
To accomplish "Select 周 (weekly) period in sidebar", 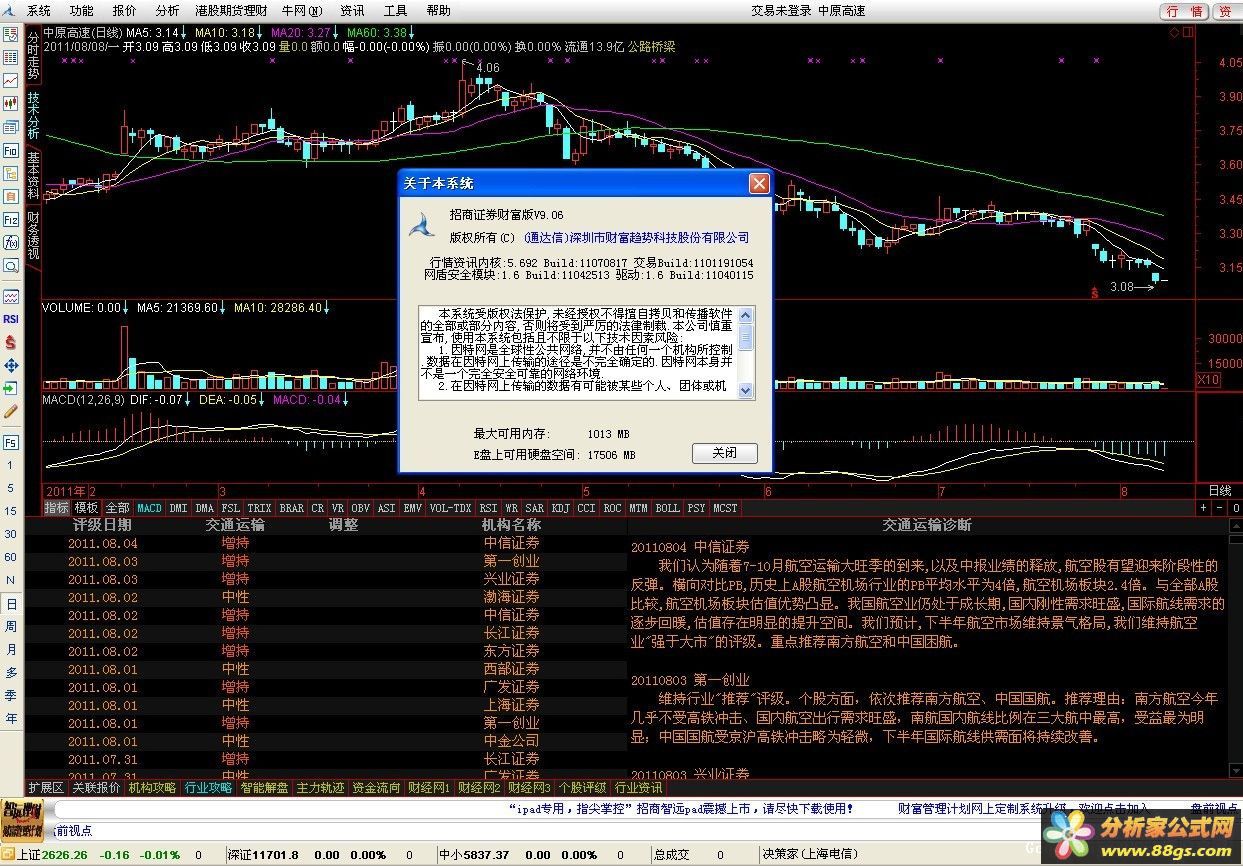I will click(x=11, y=626).
